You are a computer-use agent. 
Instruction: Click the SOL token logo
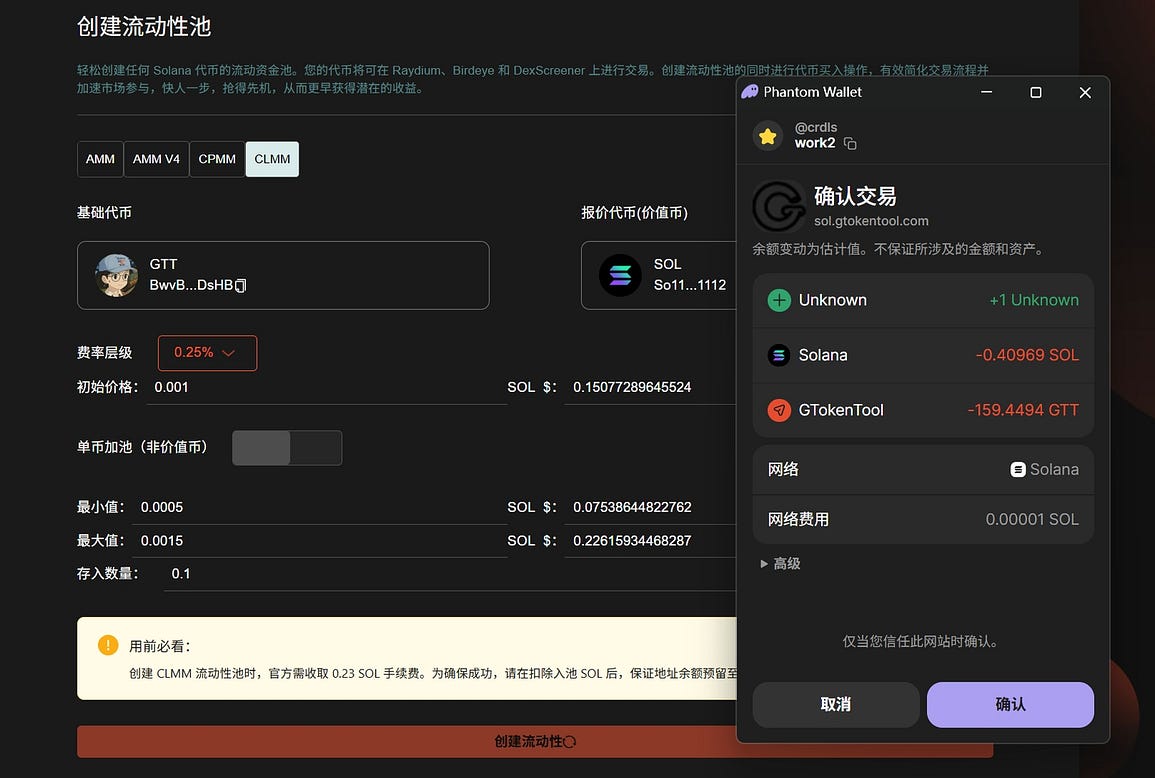pos(620,276)
